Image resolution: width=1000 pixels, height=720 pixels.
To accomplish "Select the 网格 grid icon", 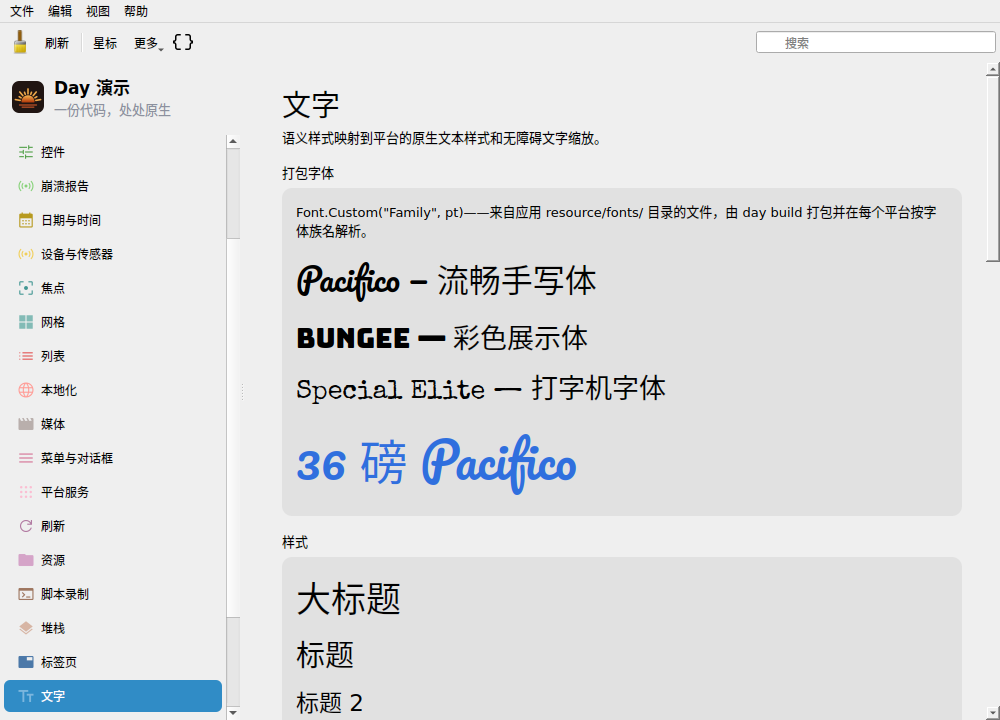I will coord(26,322).
